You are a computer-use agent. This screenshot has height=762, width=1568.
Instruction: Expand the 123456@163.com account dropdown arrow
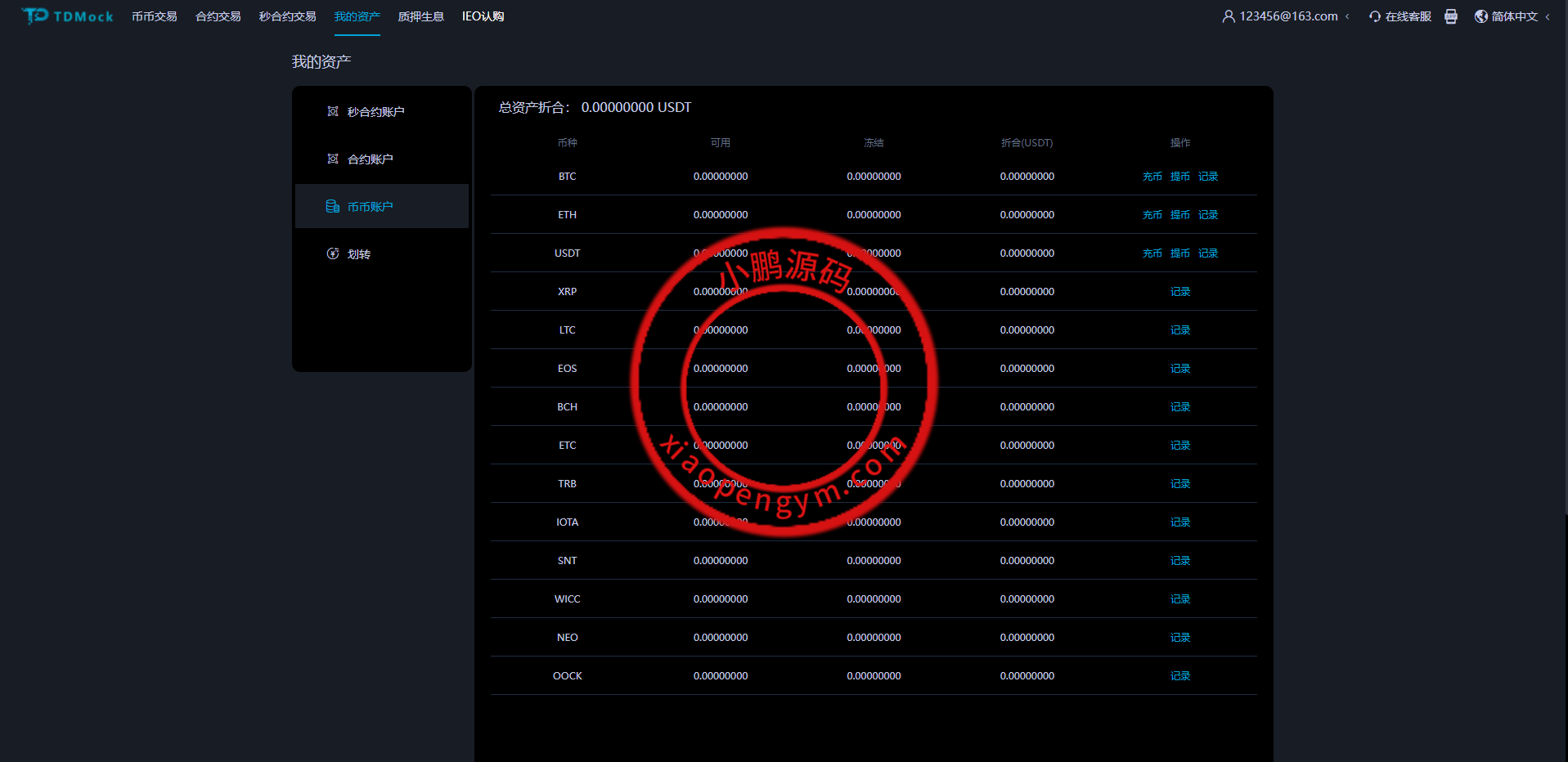click(1347, 16)
